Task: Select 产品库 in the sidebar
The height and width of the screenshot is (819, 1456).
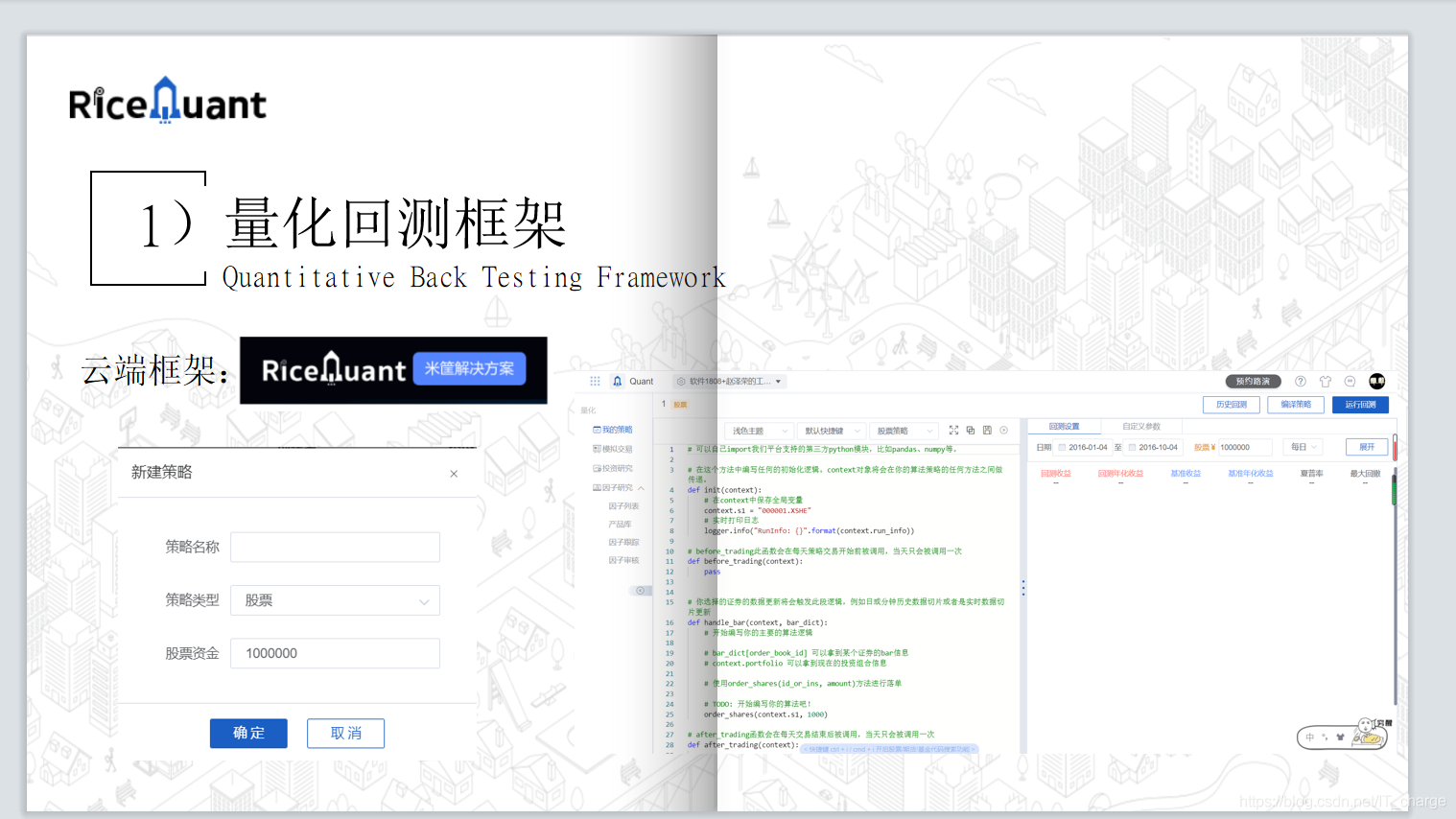Action: (620, 524)
